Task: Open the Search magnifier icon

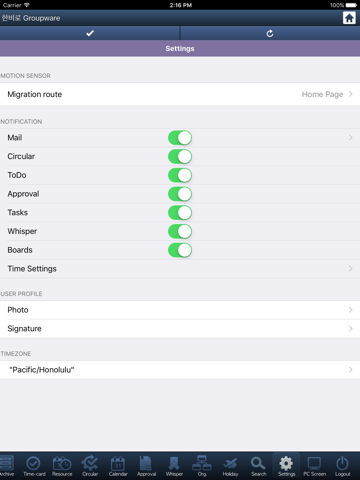Action: click(x=258, y=466)
